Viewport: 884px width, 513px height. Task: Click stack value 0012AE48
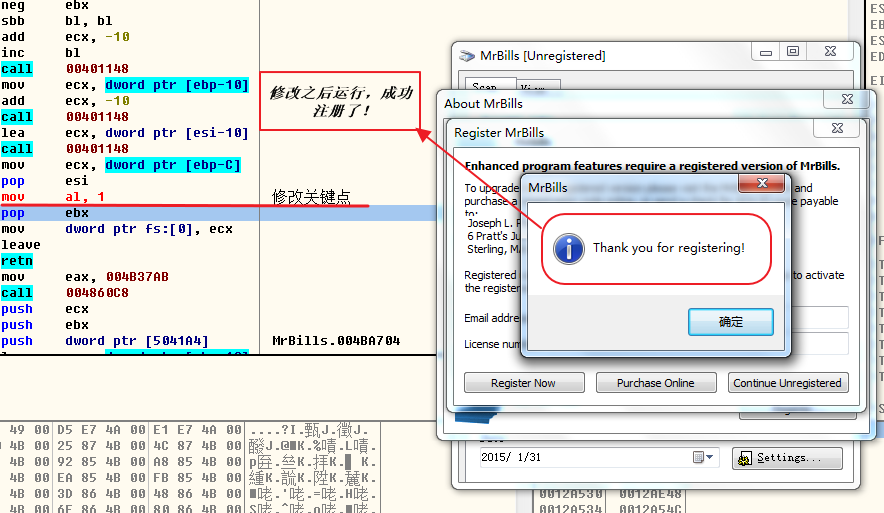click(x=650, y=494)
